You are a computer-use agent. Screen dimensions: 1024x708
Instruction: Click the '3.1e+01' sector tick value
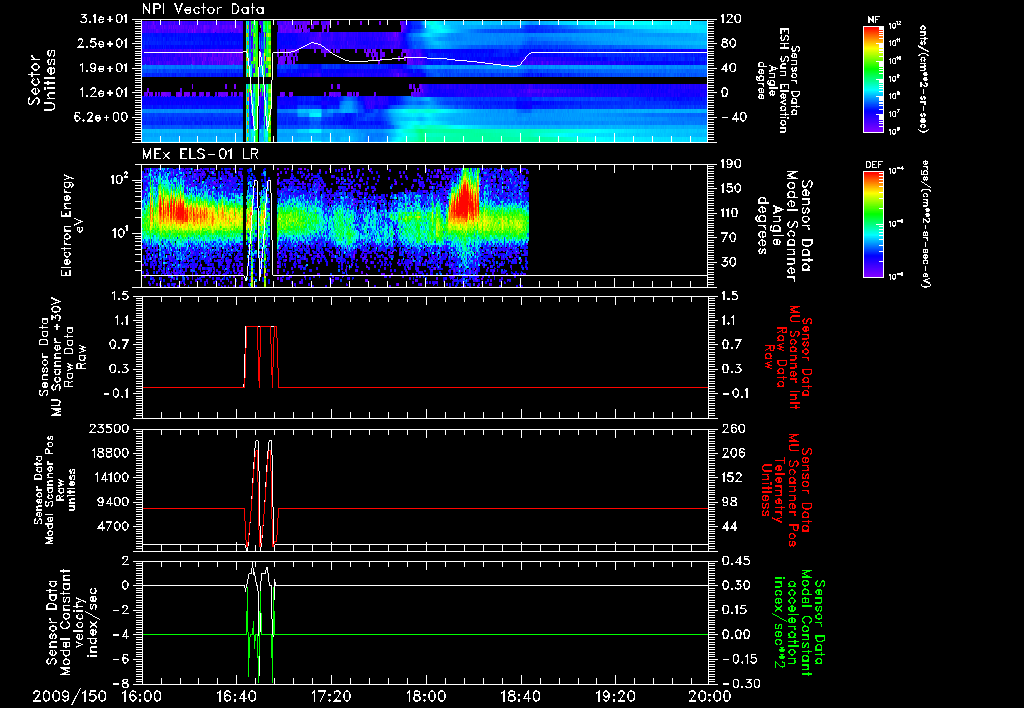106,20
